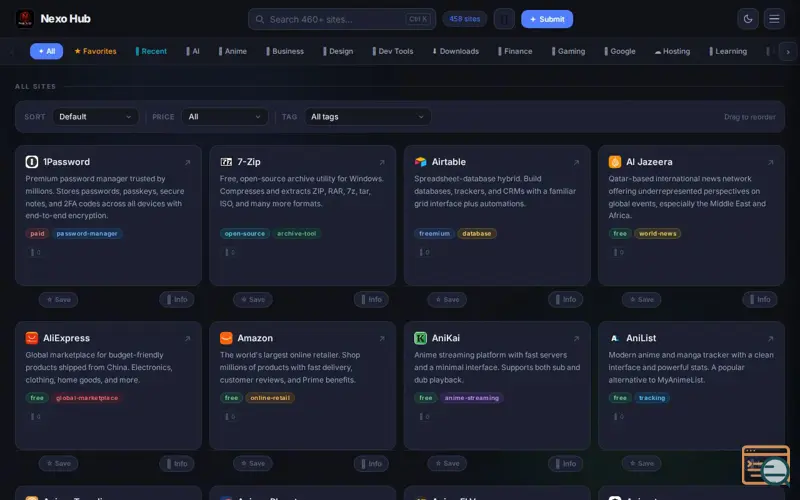
Task: Open the All tags dropdown
Action: (367, 117)
